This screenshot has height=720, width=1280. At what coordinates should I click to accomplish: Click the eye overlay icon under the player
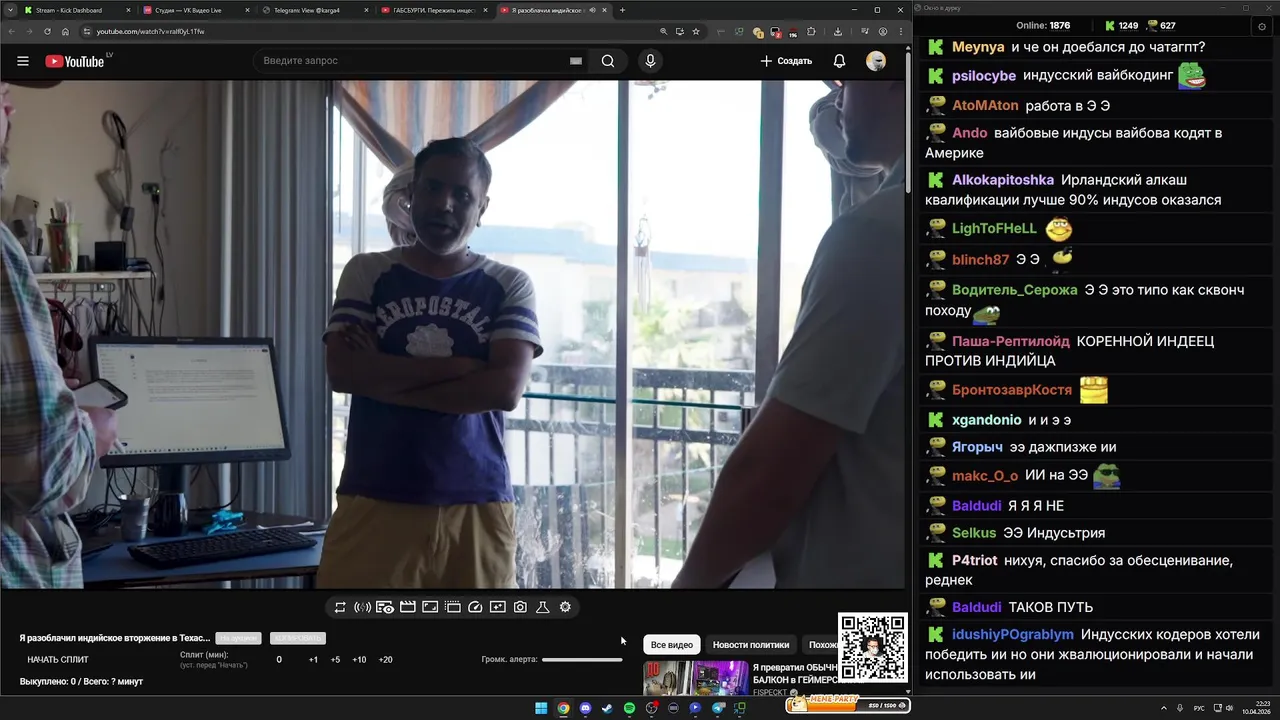[x=385, y=607]
